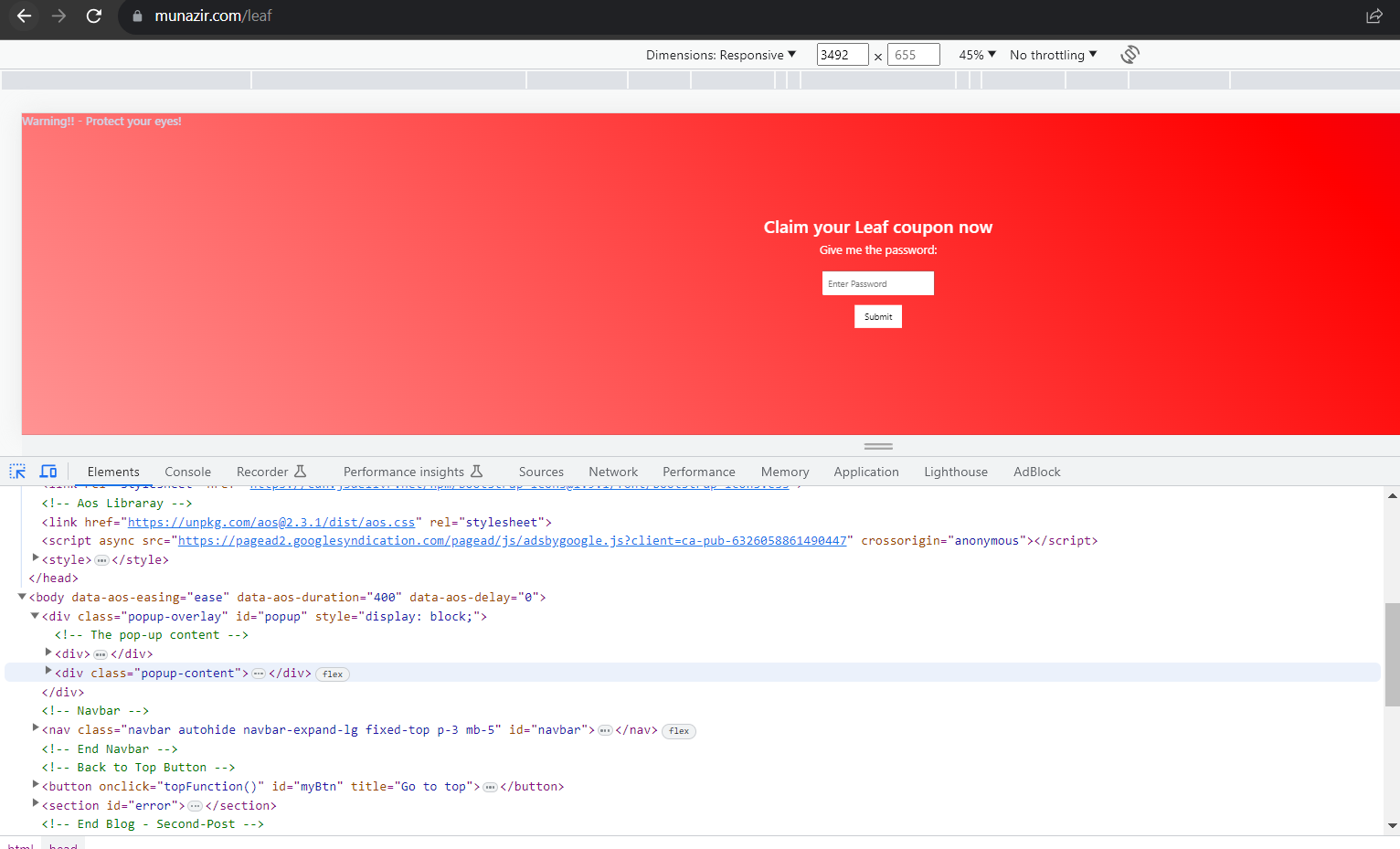Expand the navbar nav element
This screenshot has height=849, width=1400.
[x=35, y=729]
